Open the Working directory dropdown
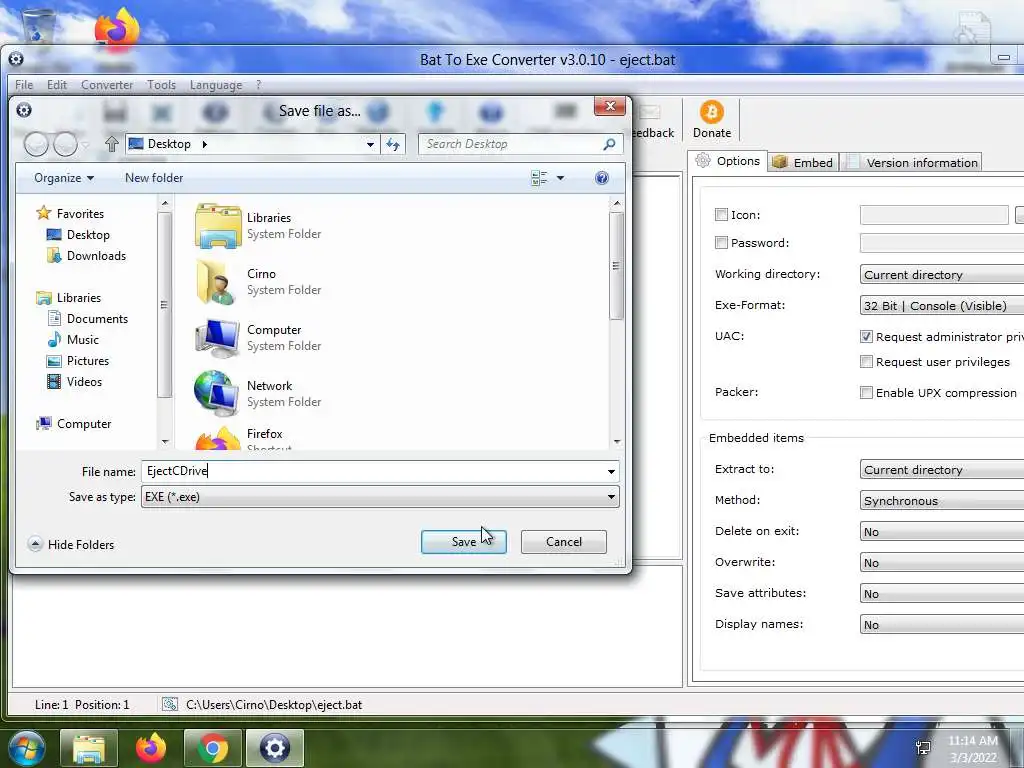Image resolution: width=1024 pixels, height=768 pixels. [942, 274]
